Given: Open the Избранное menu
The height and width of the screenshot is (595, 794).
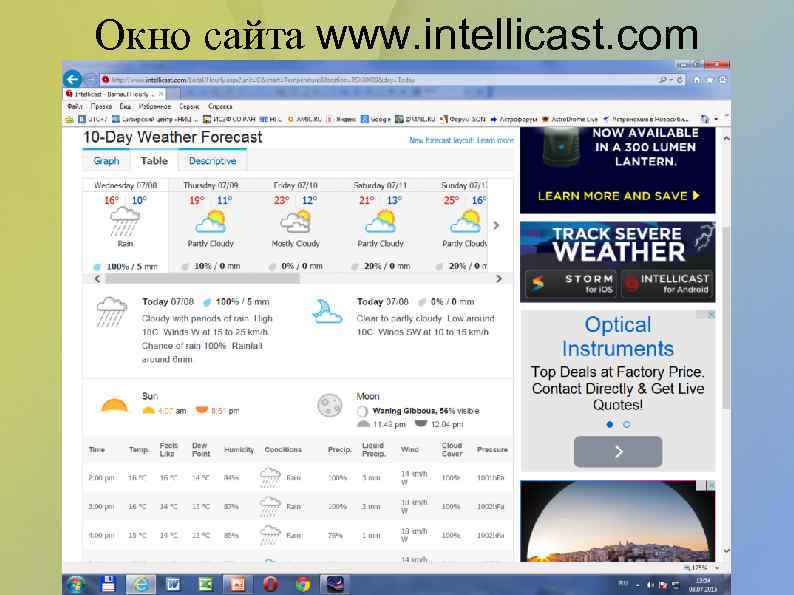Looking at the screenshot, I should [155, 106].
